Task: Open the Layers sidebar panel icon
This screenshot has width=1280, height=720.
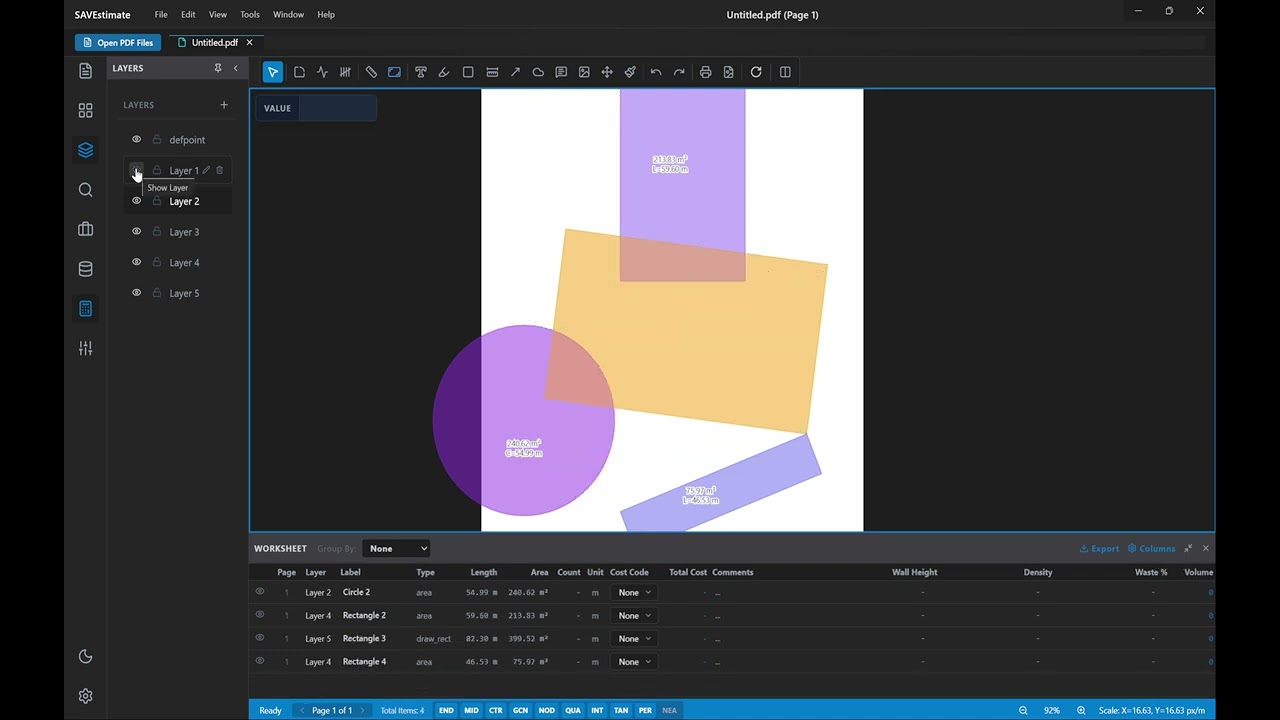Action: point(85,150)
